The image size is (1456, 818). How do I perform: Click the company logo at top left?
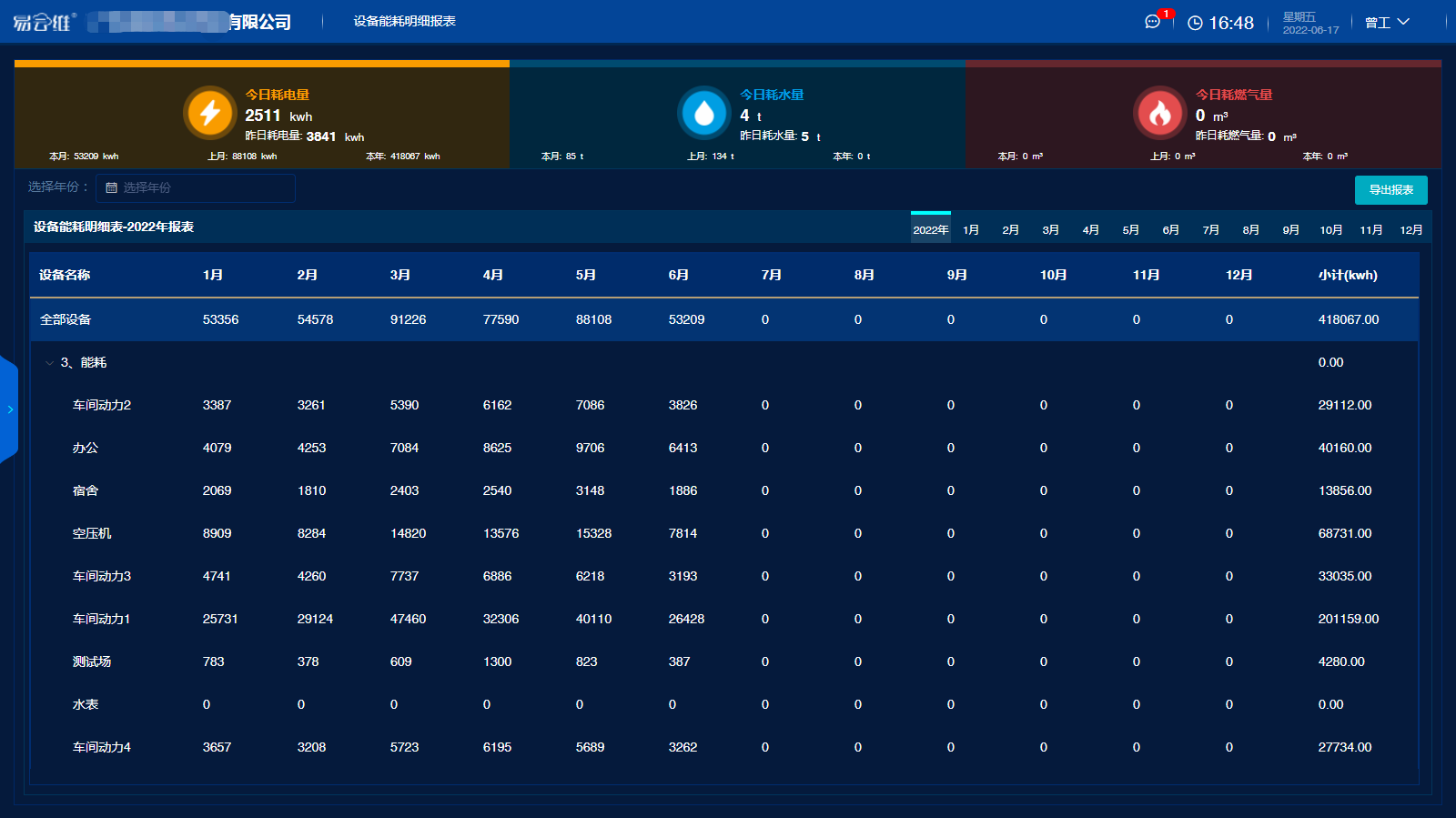44,22
